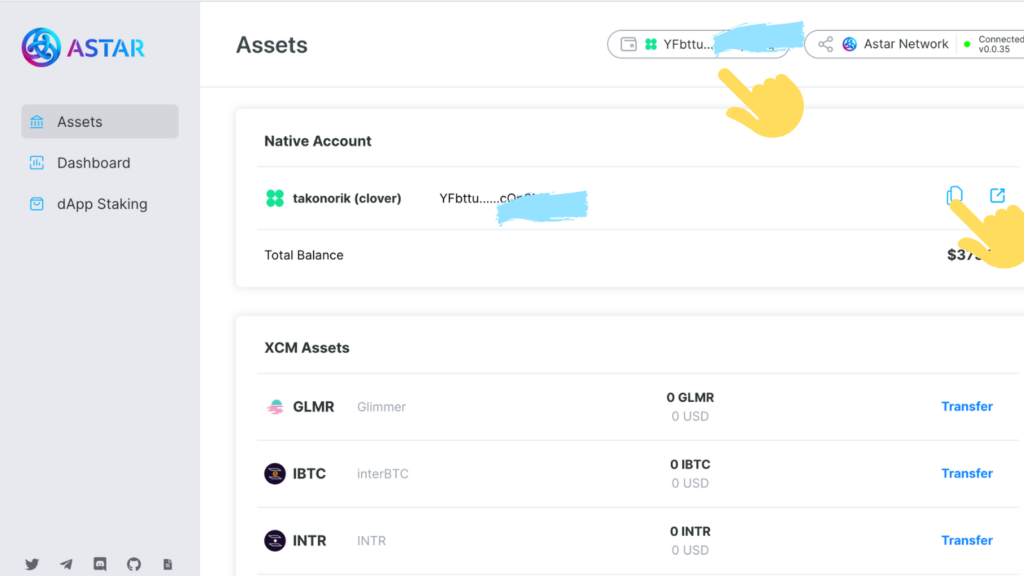Click the share nodes icon beside Astar Network
This screenshot has width=1024, height=576.
[x=825, y=44]
